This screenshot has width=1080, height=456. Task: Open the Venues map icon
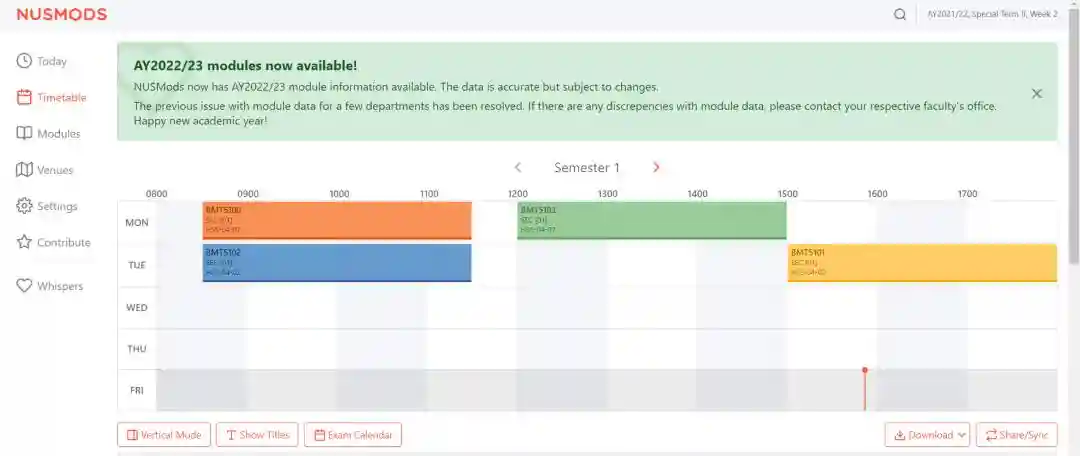(25, 170)
